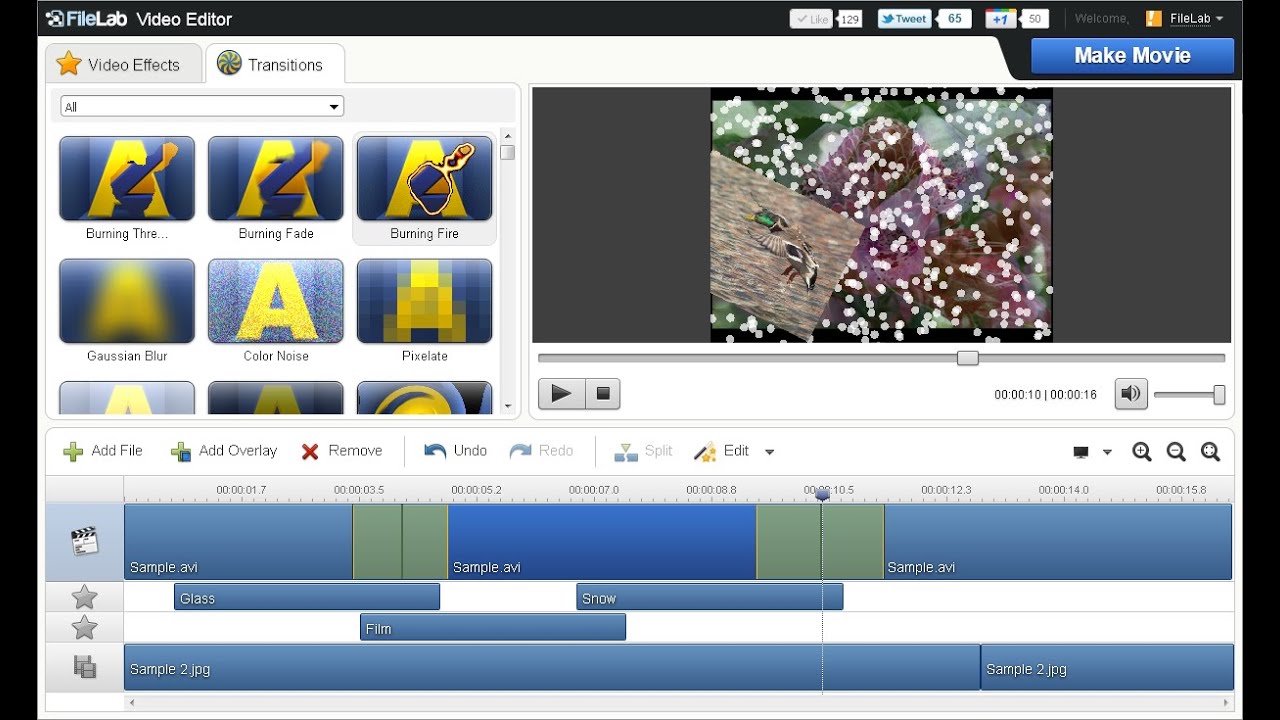Click the Redo button
The image size is (1280, 720).
click(x=541, y=451)
